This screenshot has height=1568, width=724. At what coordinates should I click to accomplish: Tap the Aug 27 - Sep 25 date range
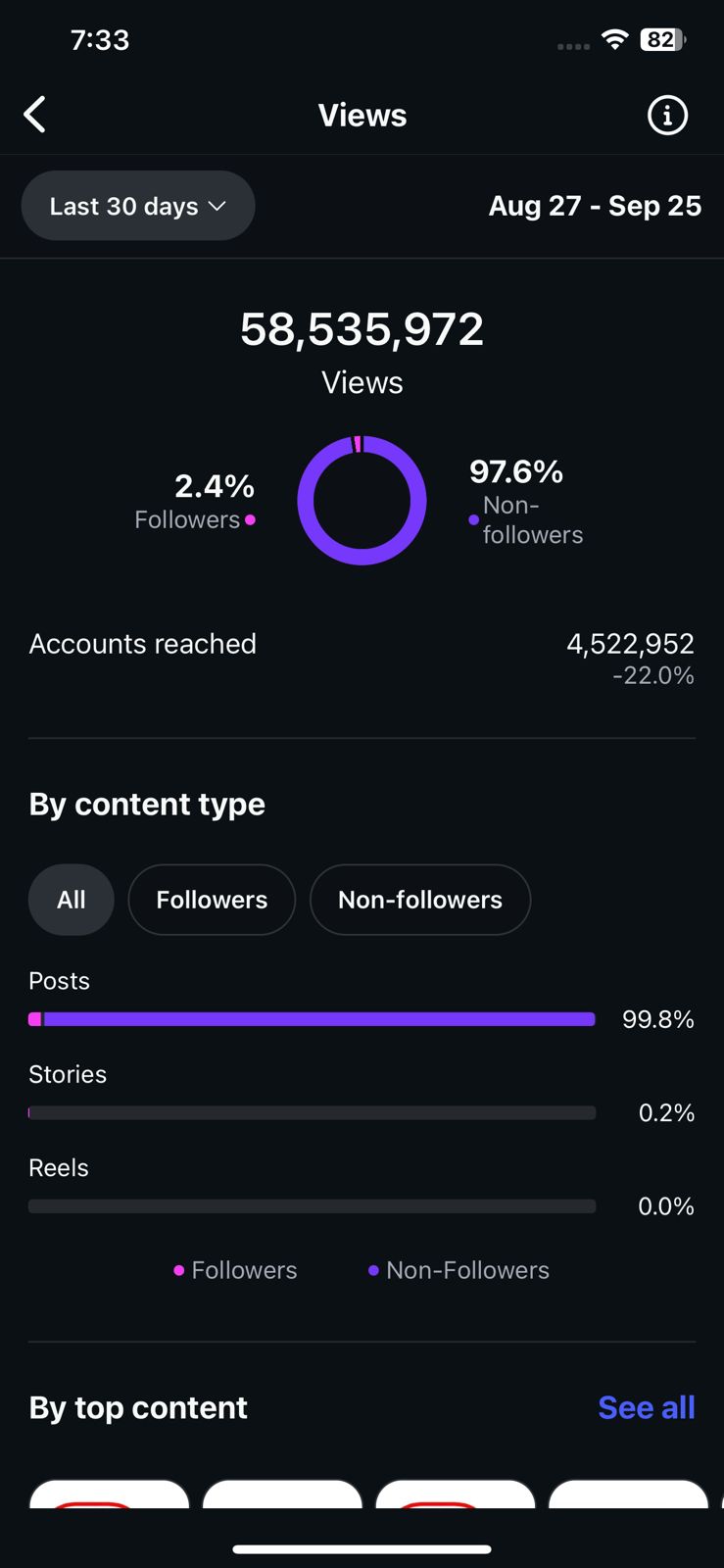(x=595, y=206)
